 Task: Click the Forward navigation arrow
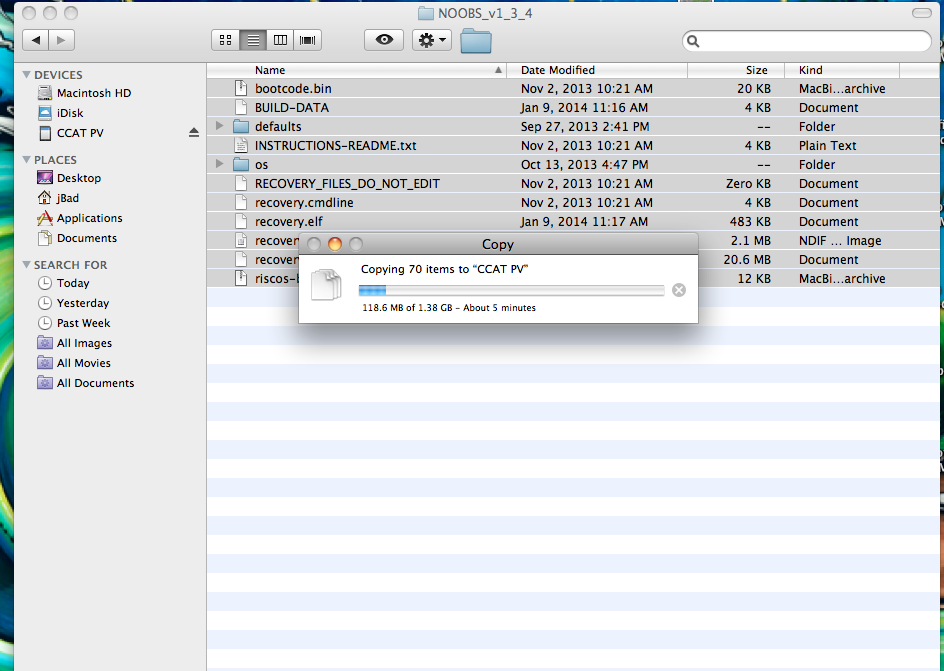coord(61,40)
